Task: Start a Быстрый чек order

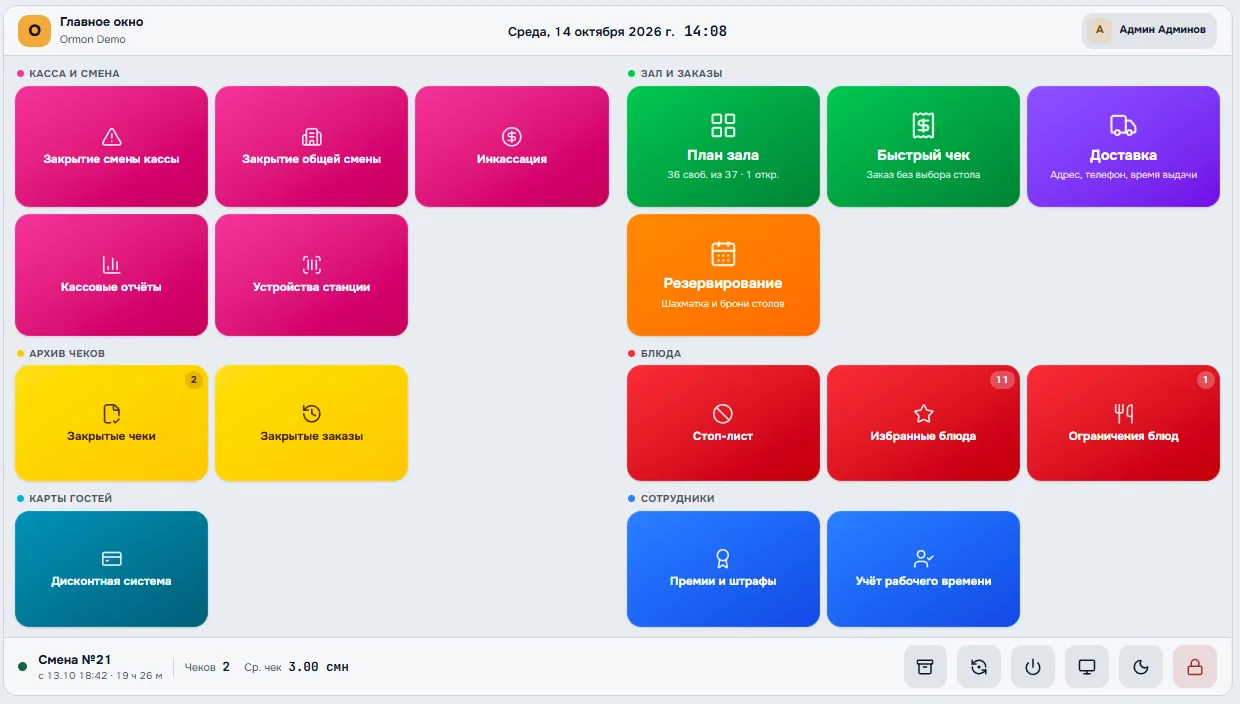Action: pyautogui.click(x=923, y=146)
